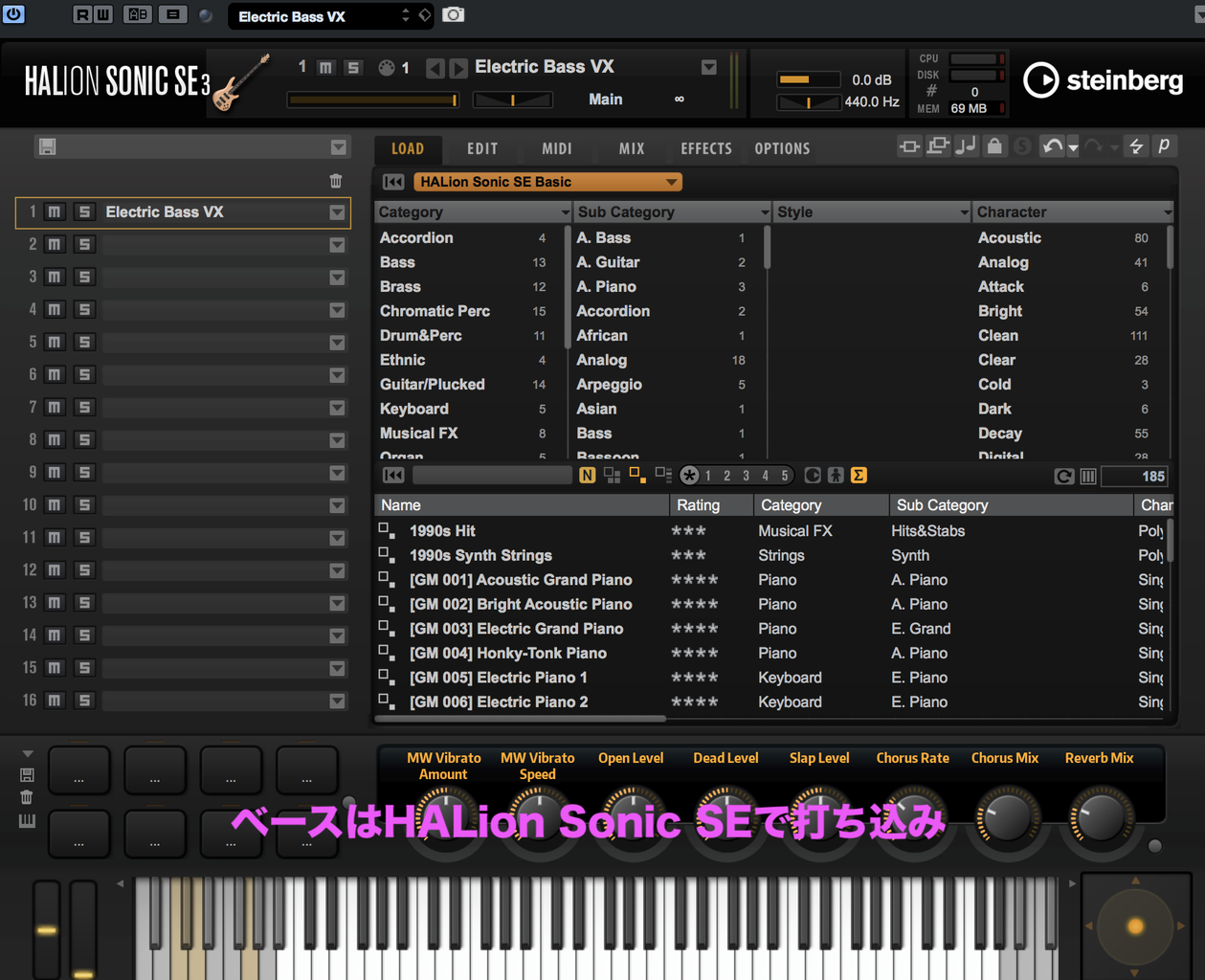Screen dimensions: 1205x980
Task: Toggle the lock icon in toolbar
Action: click(995, 146)
